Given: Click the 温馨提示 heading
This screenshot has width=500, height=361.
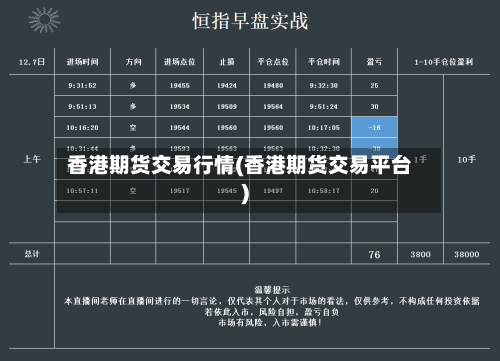Looking at the screenshot, I should (x=272, y=289).
